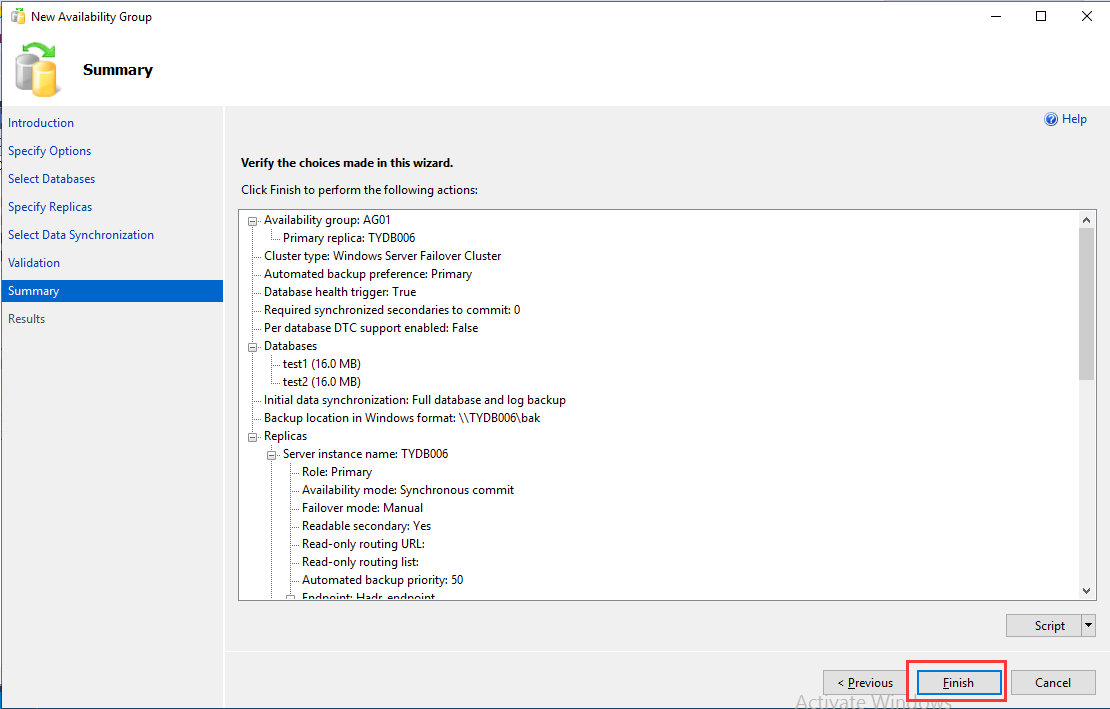Select the Summary page in sidebar
The width and height of the screenshot is (1110, 709).
112,291
